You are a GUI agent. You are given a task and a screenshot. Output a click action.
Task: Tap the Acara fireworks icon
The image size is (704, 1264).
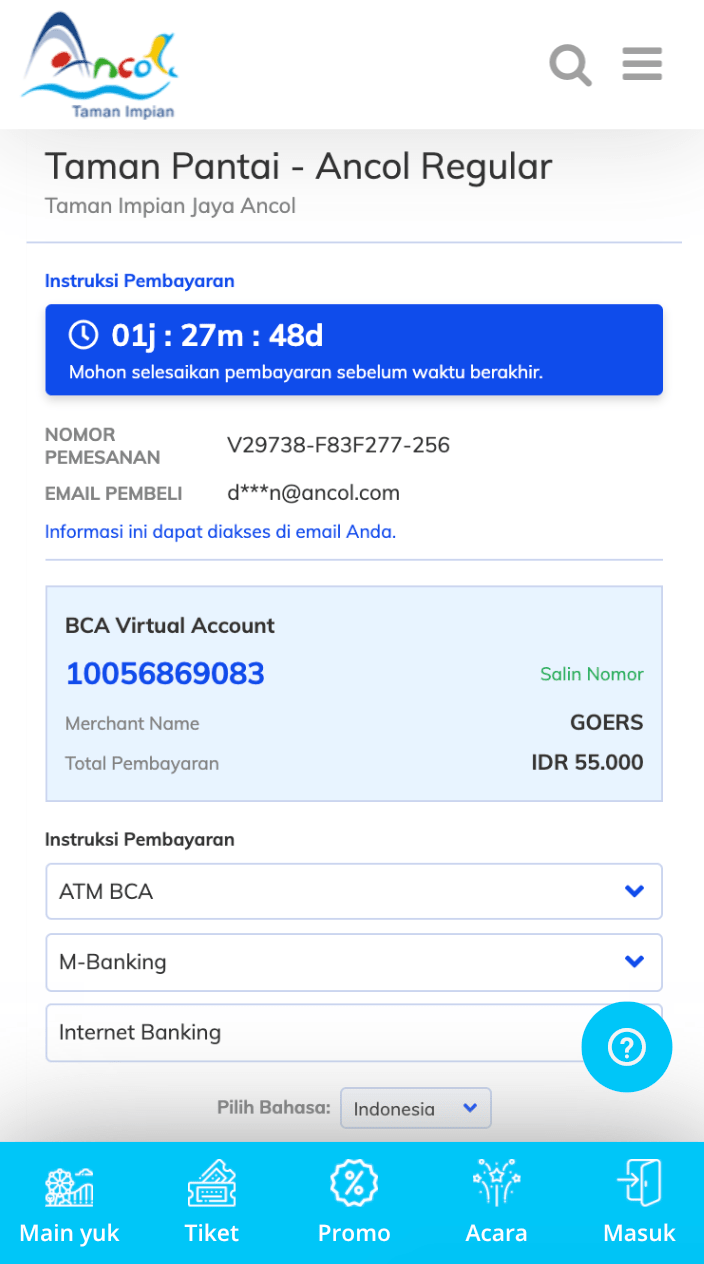click(x=496, y=1186)
